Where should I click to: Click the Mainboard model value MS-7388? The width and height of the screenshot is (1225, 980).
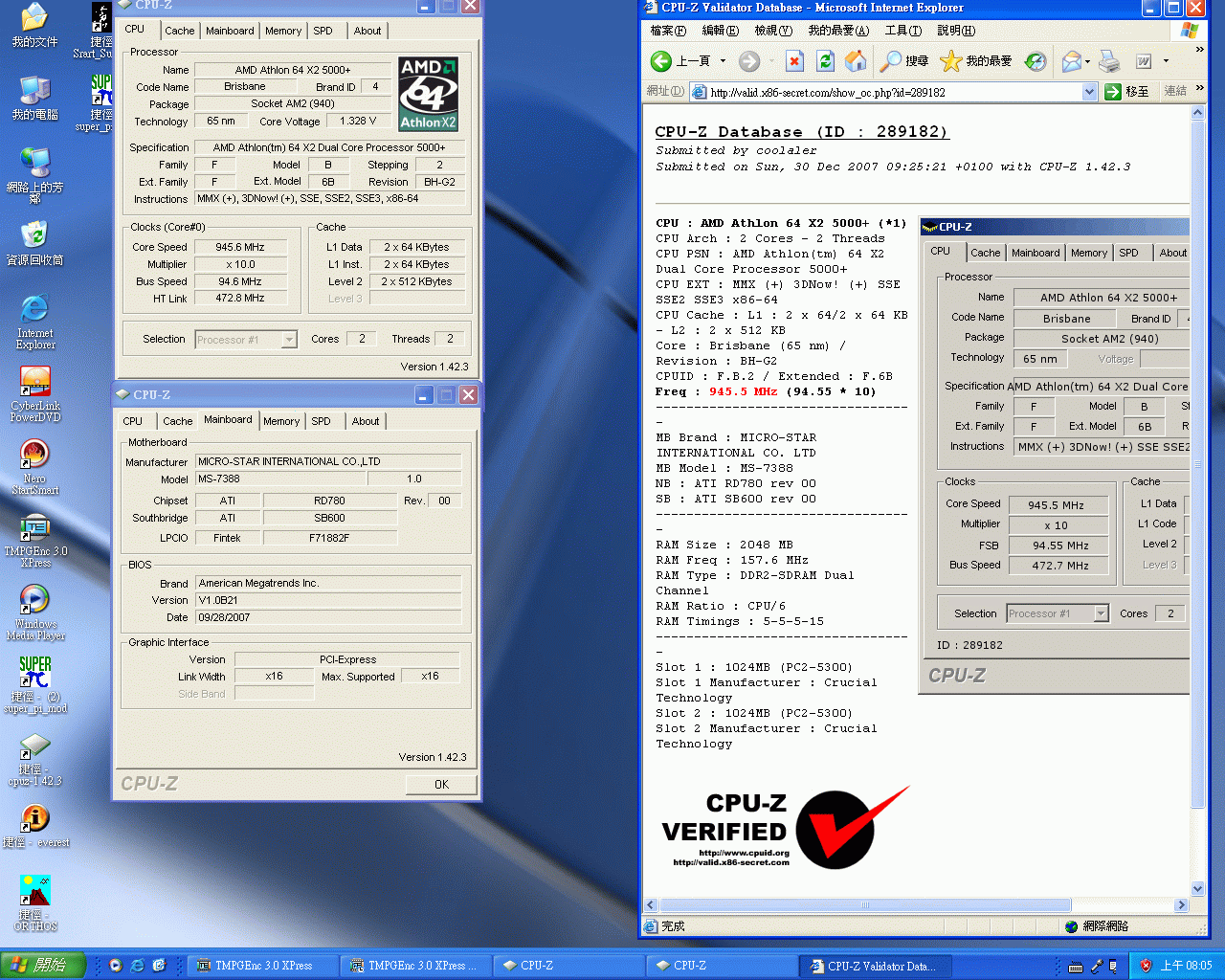(x=280, y=479)
